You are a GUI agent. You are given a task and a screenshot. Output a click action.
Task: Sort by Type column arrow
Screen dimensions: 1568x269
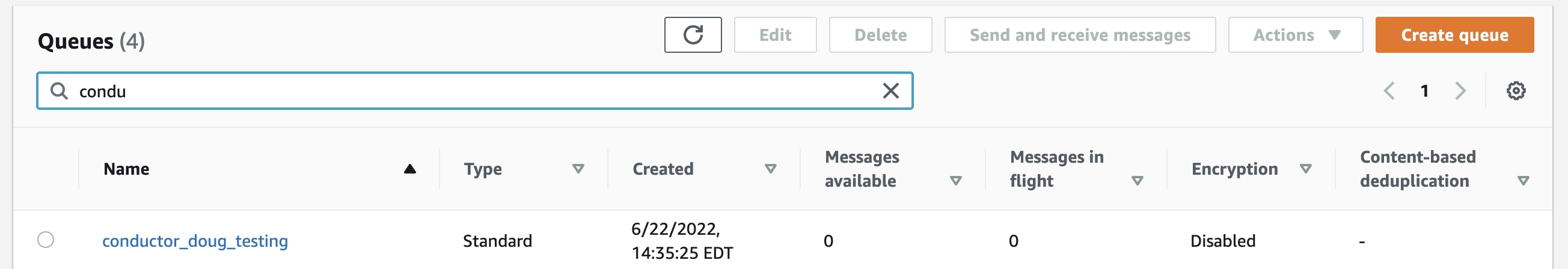578,169
